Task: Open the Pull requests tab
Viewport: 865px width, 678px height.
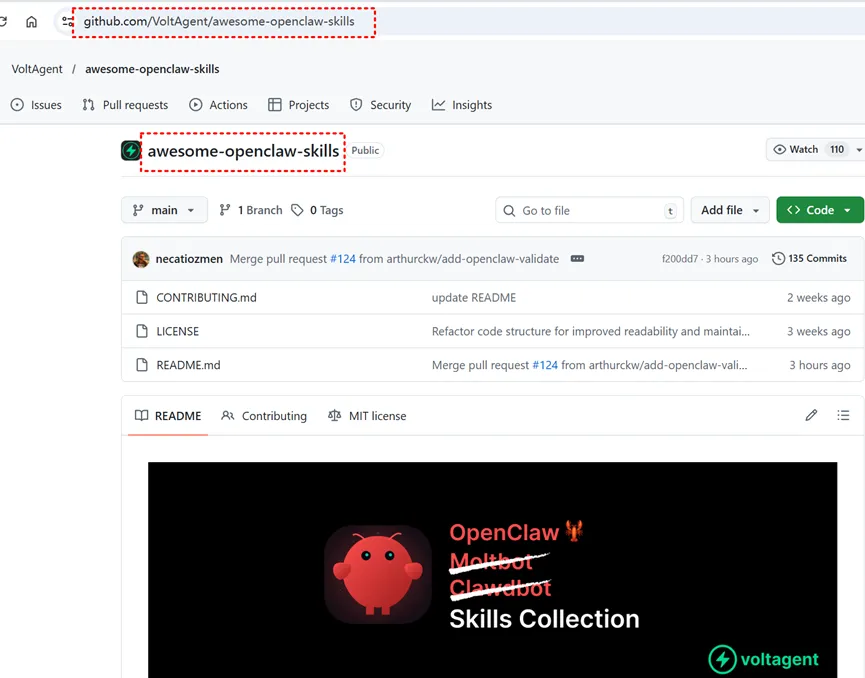Action: click(125, 105)
